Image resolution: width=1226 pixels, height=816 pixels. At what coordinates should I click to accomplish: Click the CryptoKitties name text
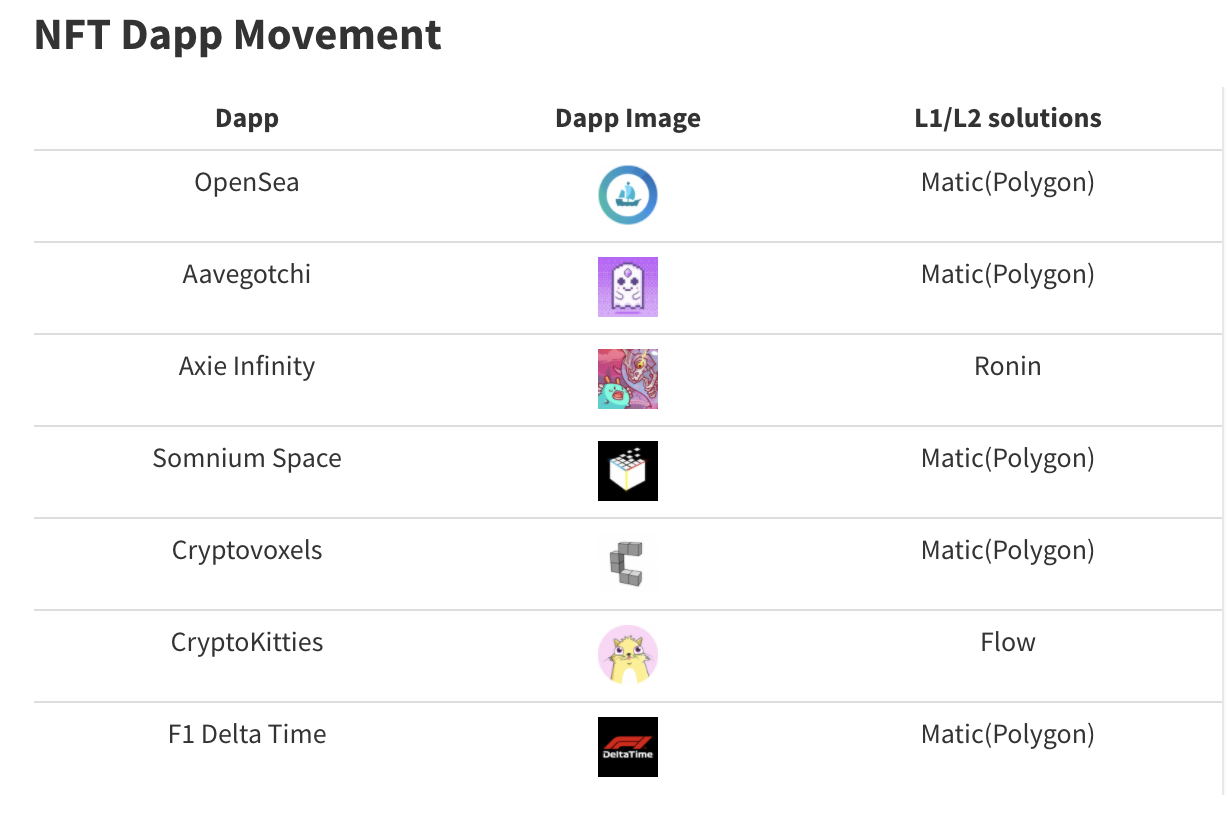click(247, 643)
